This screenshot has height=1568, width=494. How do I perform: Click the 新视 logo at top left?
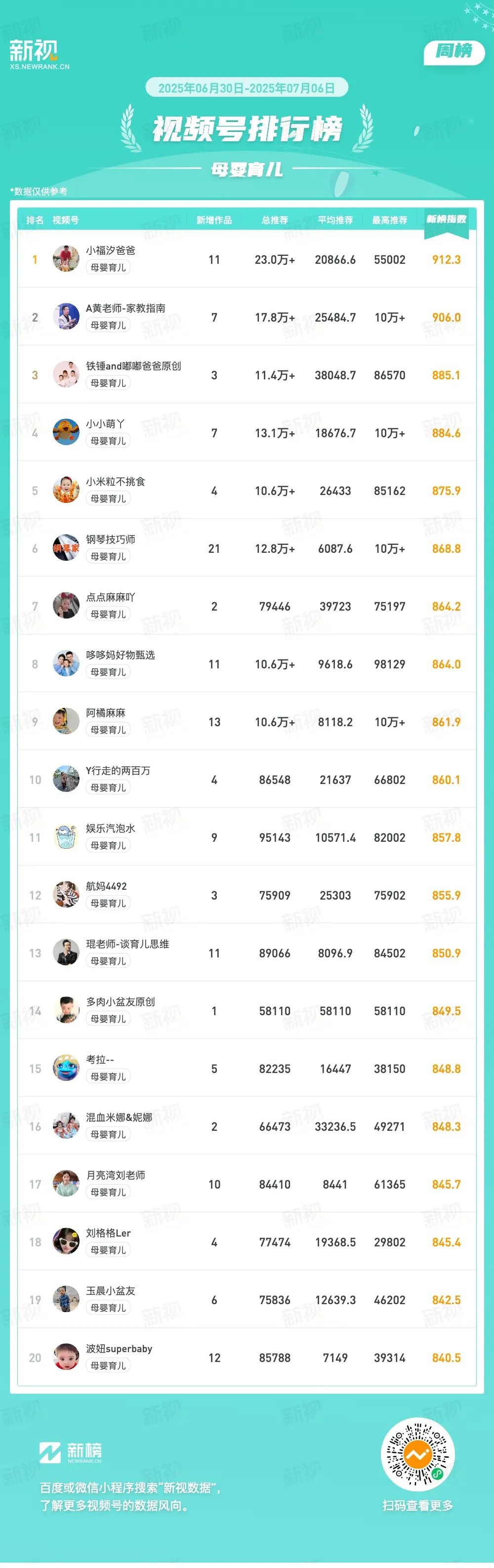click(x=40, y=54)
